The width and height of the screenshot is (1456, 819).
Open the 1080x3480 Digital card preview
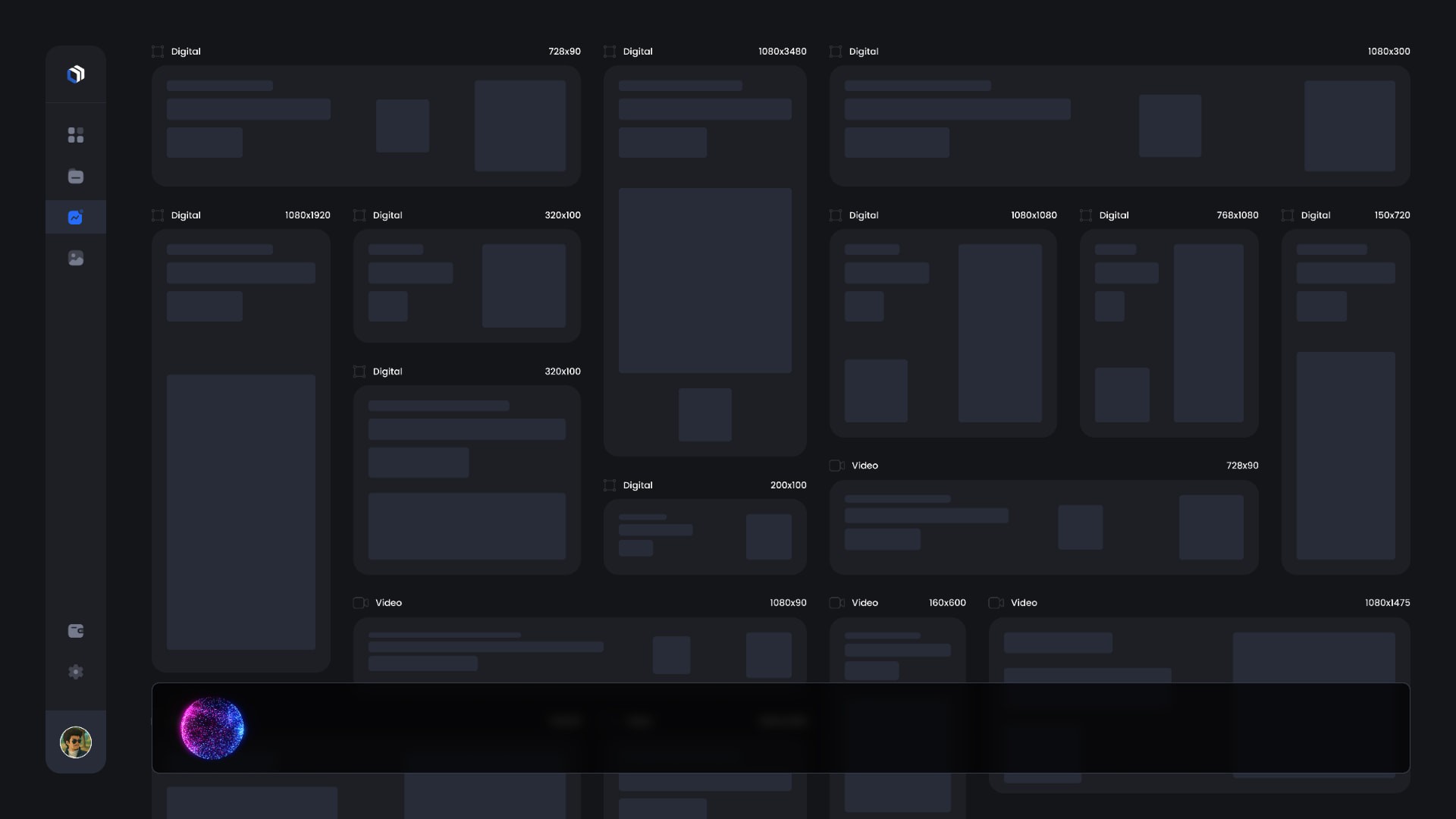click(x=705, y=261)
